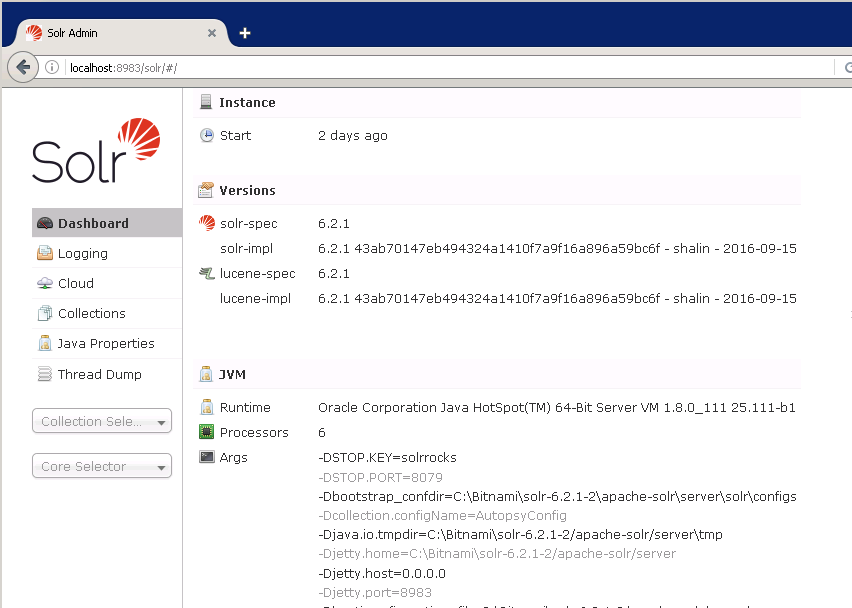Click the '2 days ago' start value
Viewport: 852px width, 608px height.
353,135
